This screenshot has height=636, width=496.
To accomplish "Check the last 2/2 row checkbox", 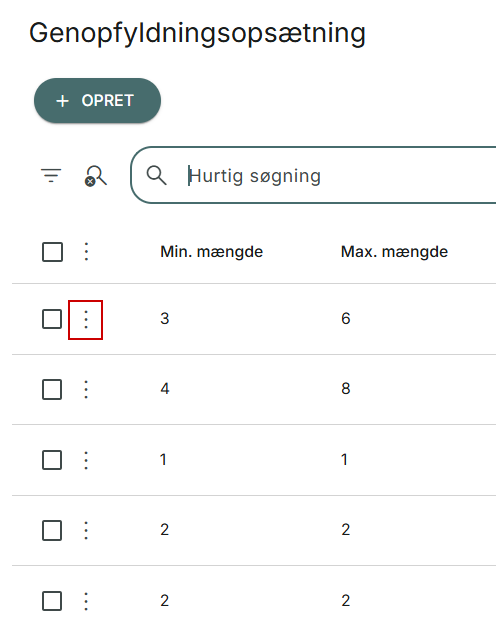I will 52,601.
